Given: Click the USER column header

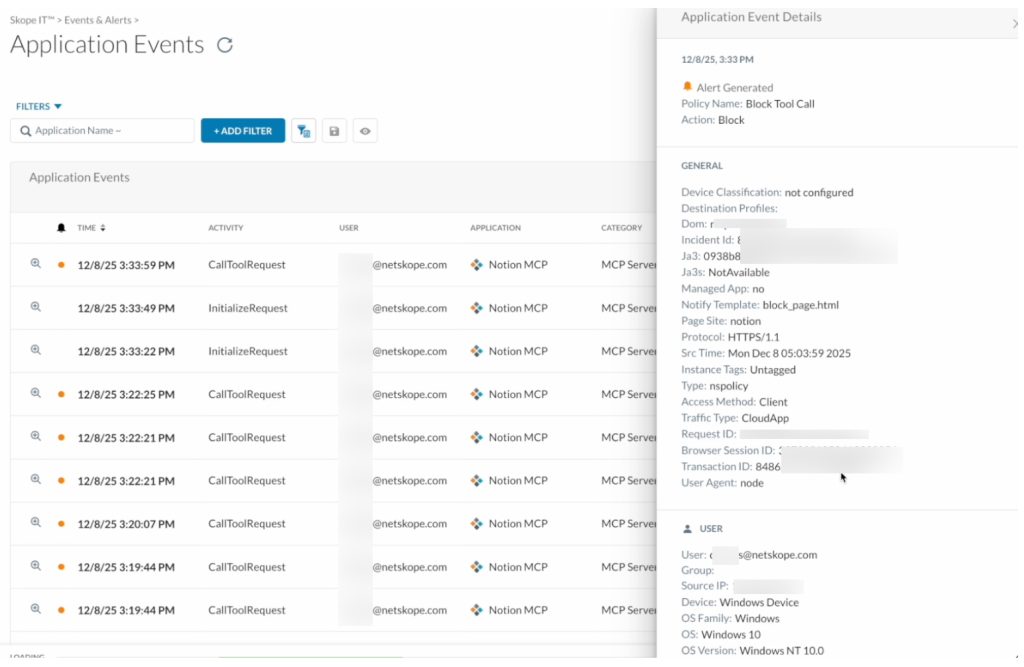Looking at the screenshot, I should pyautogui.click(x=349, y=228).
